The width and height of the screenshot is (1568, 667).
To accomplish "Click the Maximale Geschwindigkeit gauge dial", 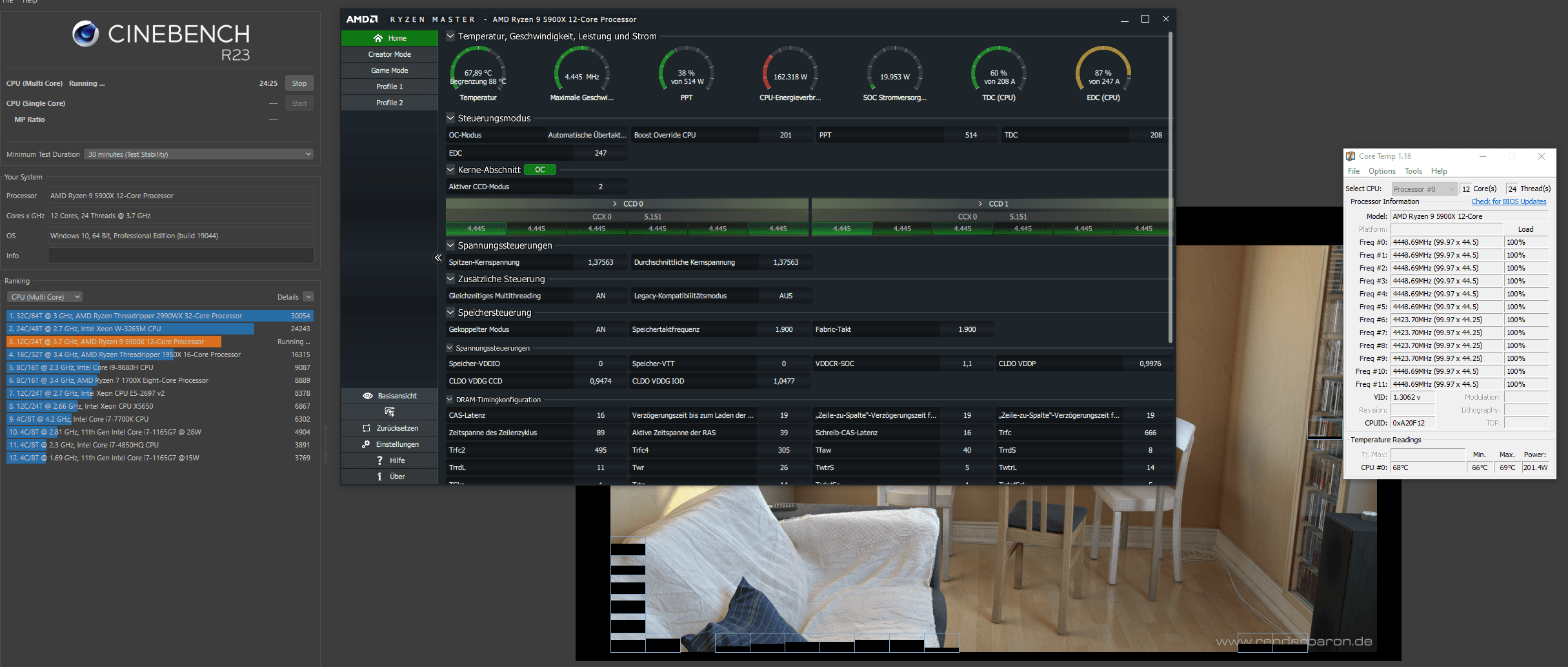I will [582, 69].
